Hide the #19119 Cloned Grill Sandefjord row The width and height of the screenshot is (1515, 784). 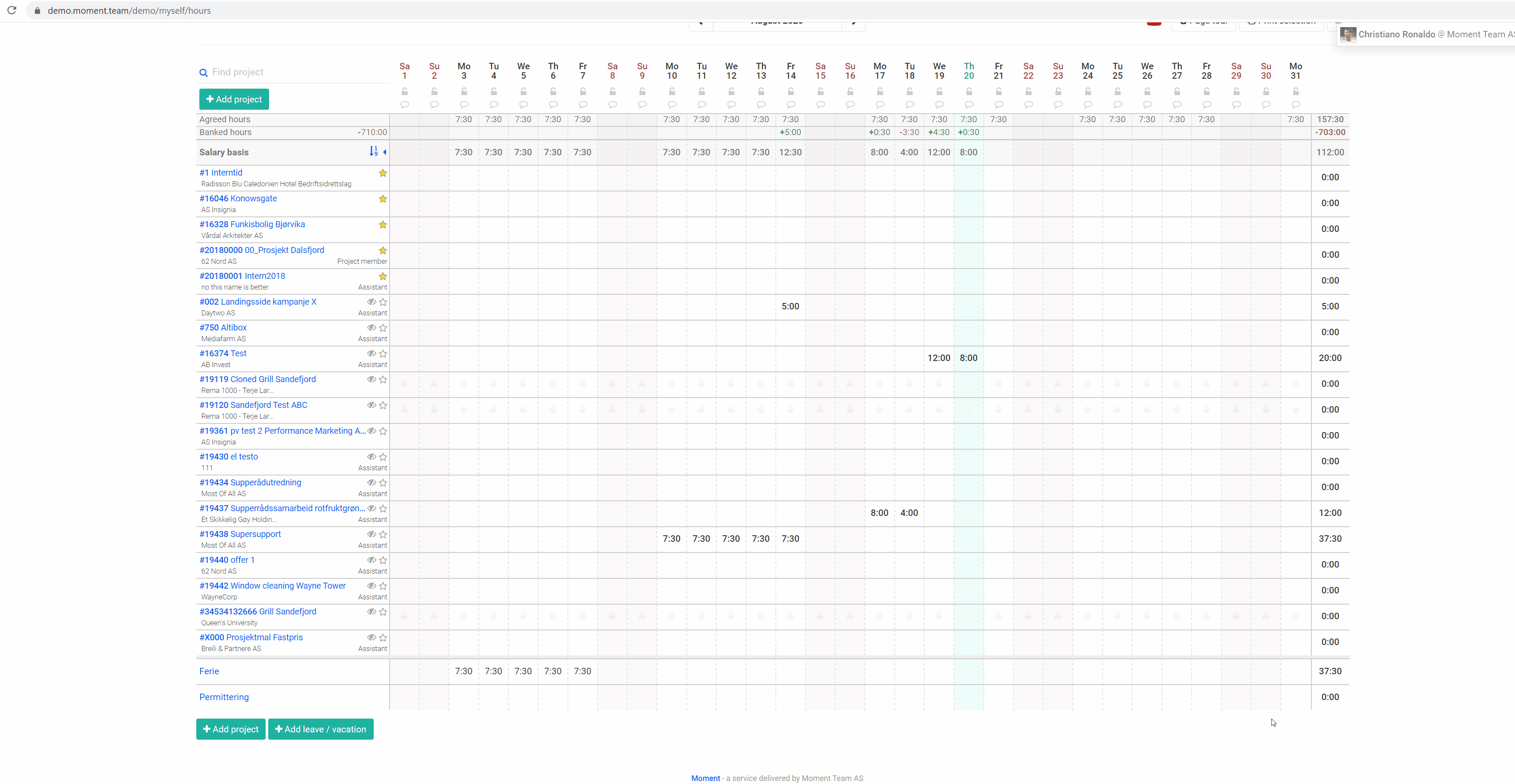(x=372, y=380)
